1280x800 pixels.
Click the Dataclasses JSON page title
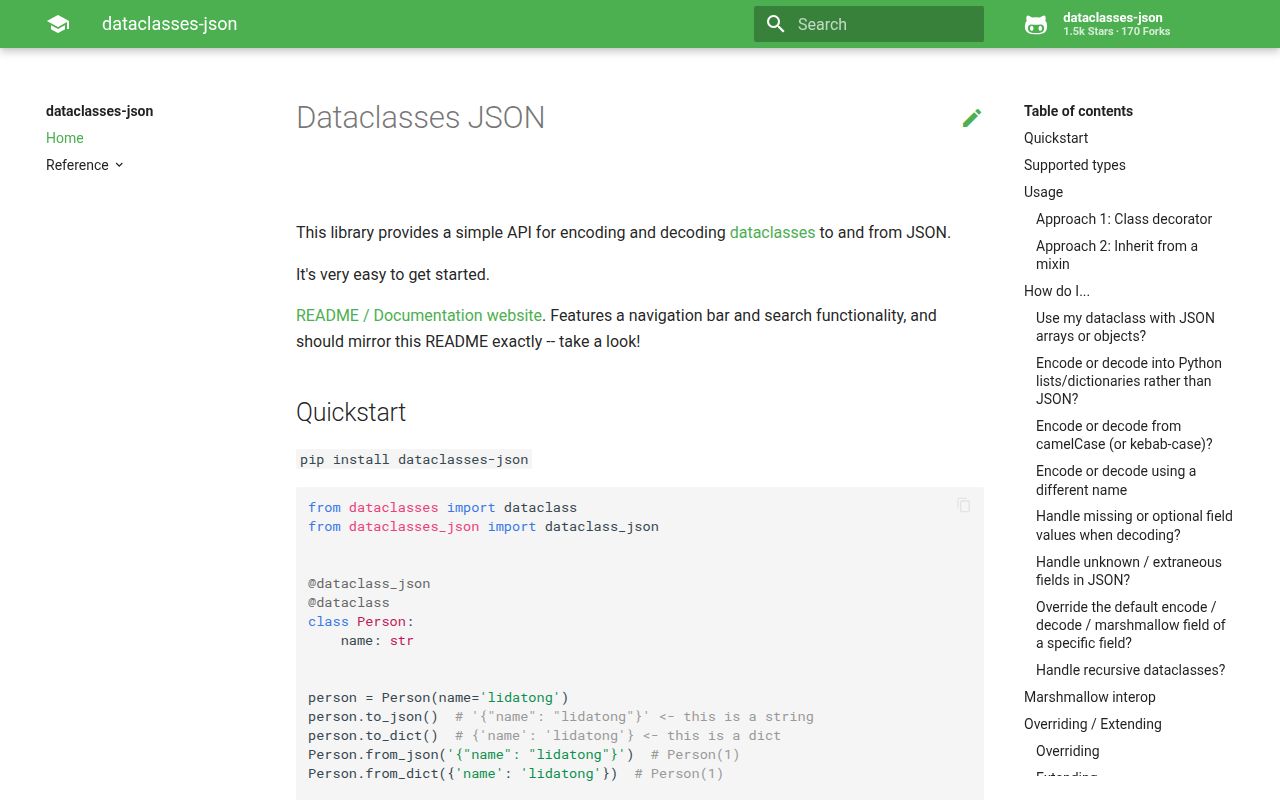[x=420, y=117]
